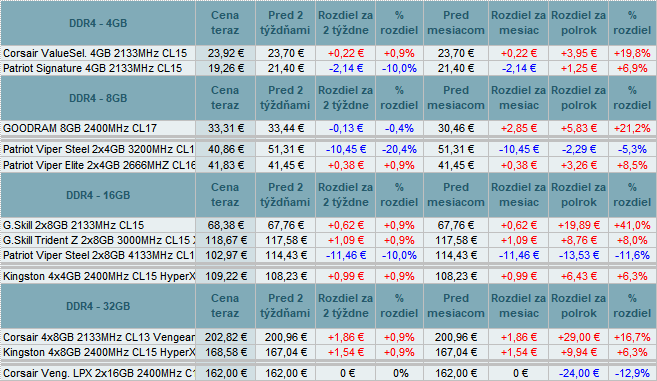Click the DDR4 - 32GB section header
The image size is (657, 381).
(x=98, y=306)
